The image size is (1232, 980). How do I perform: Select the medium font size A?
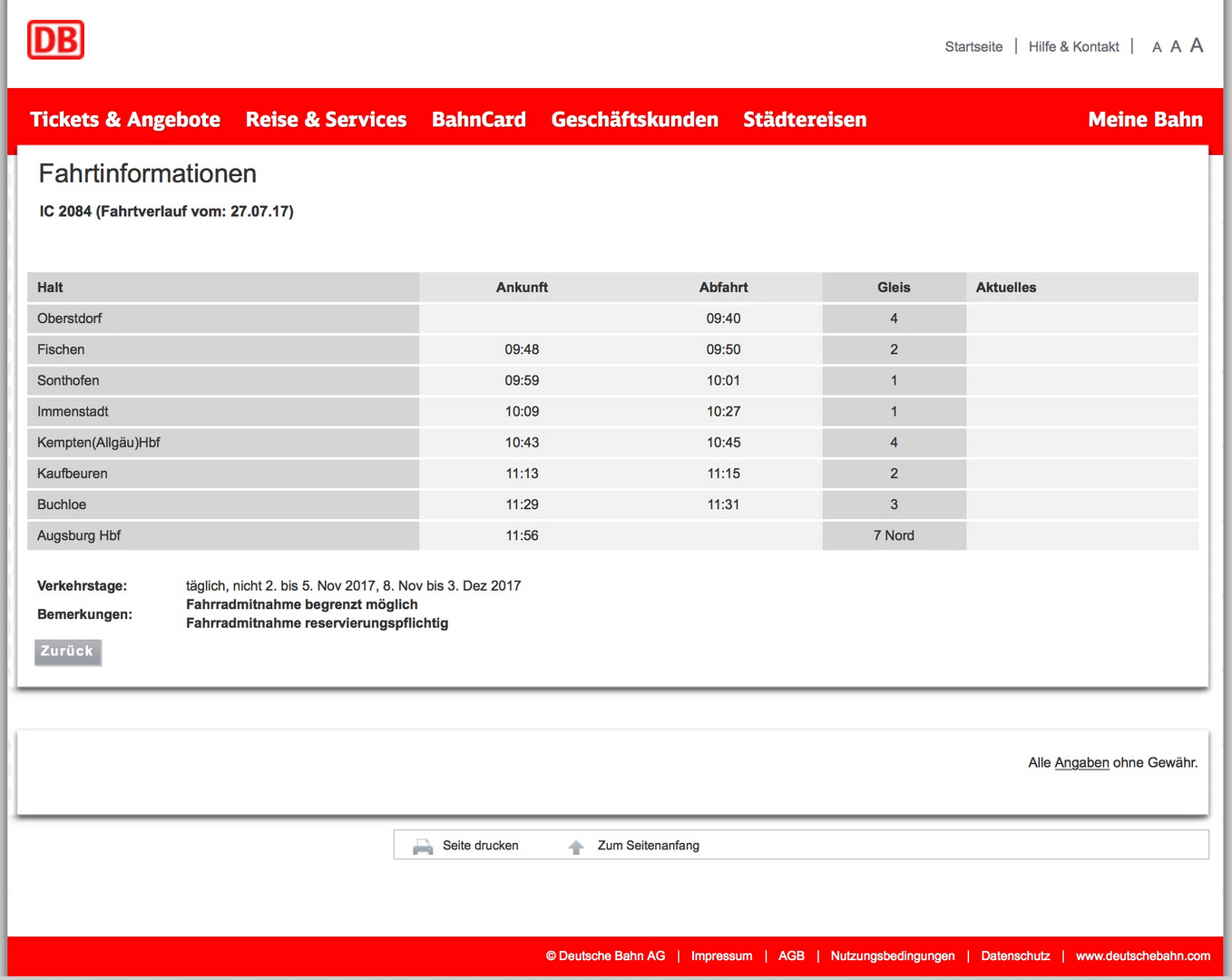[x=1176, y=46]
